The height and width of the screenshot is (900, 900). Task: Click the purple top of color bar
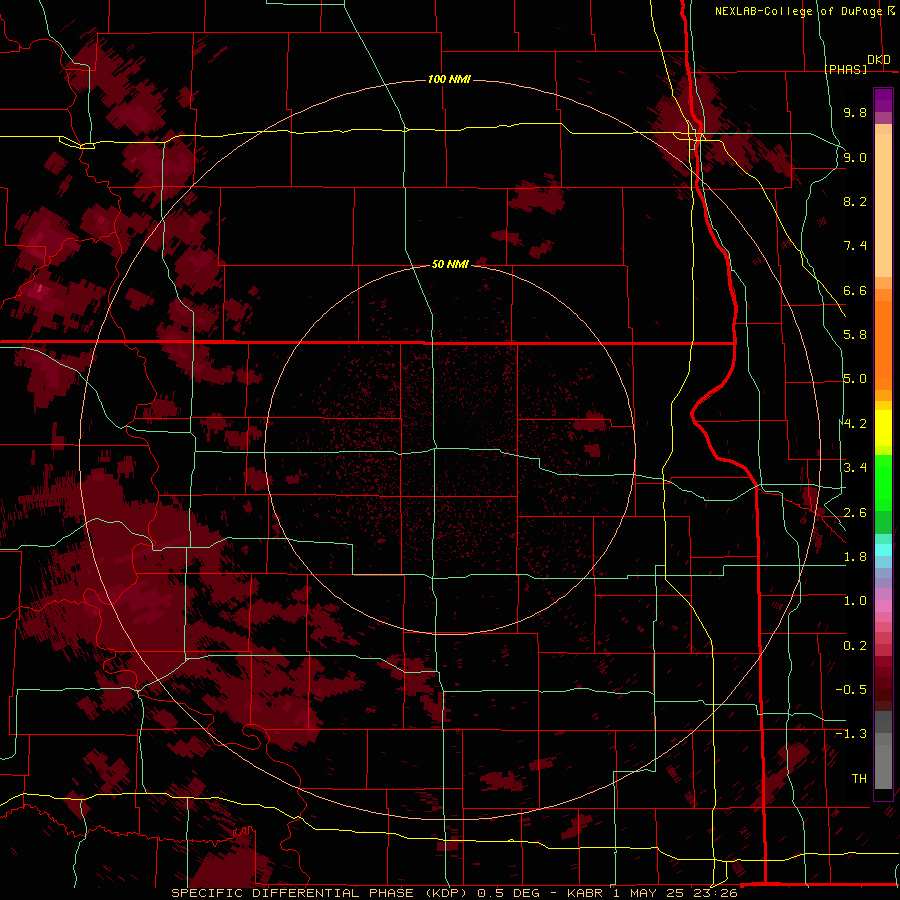(x=883, y=100)
